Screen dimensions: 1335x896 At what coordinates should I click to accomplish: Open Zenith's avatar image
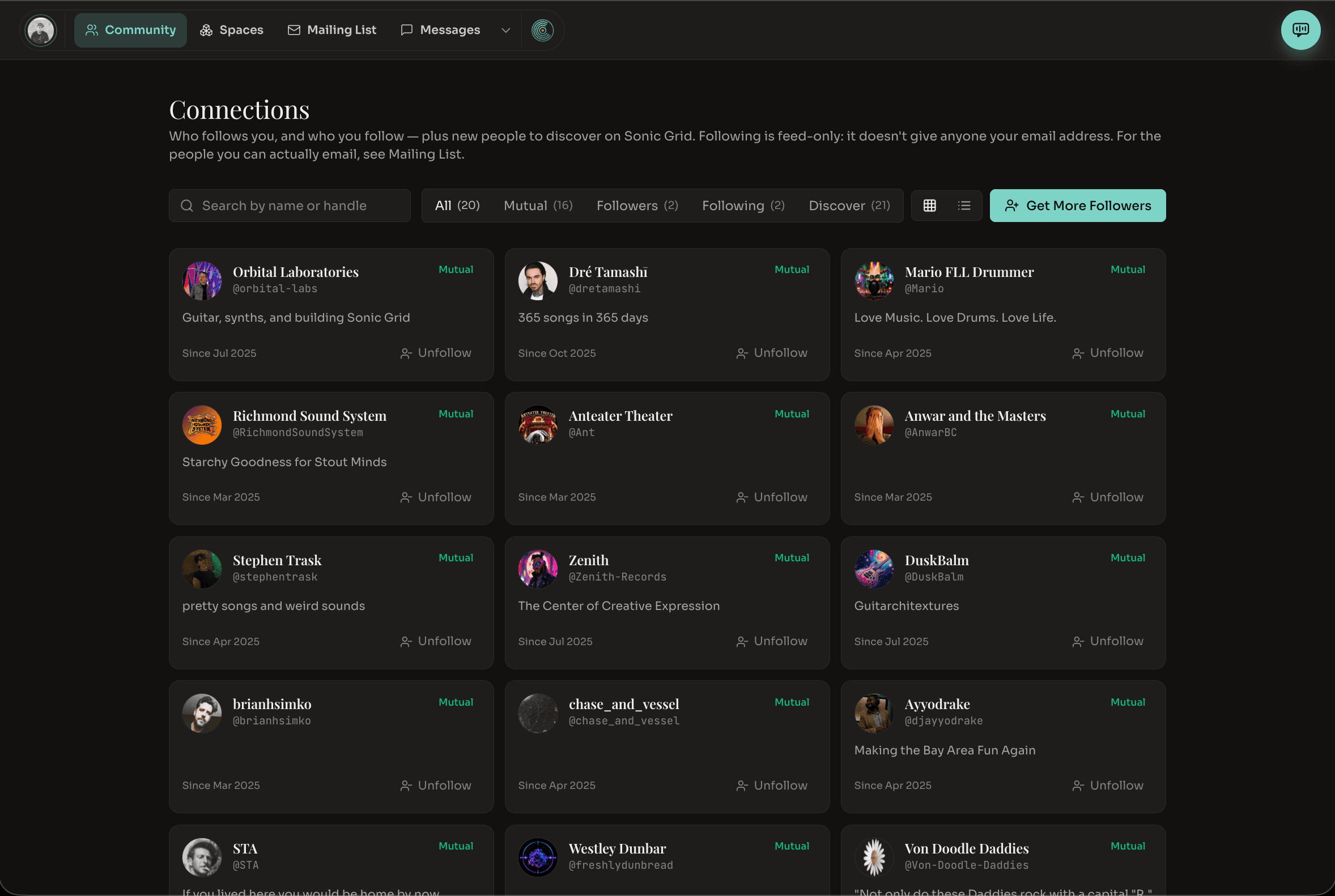tap(537, 569)
